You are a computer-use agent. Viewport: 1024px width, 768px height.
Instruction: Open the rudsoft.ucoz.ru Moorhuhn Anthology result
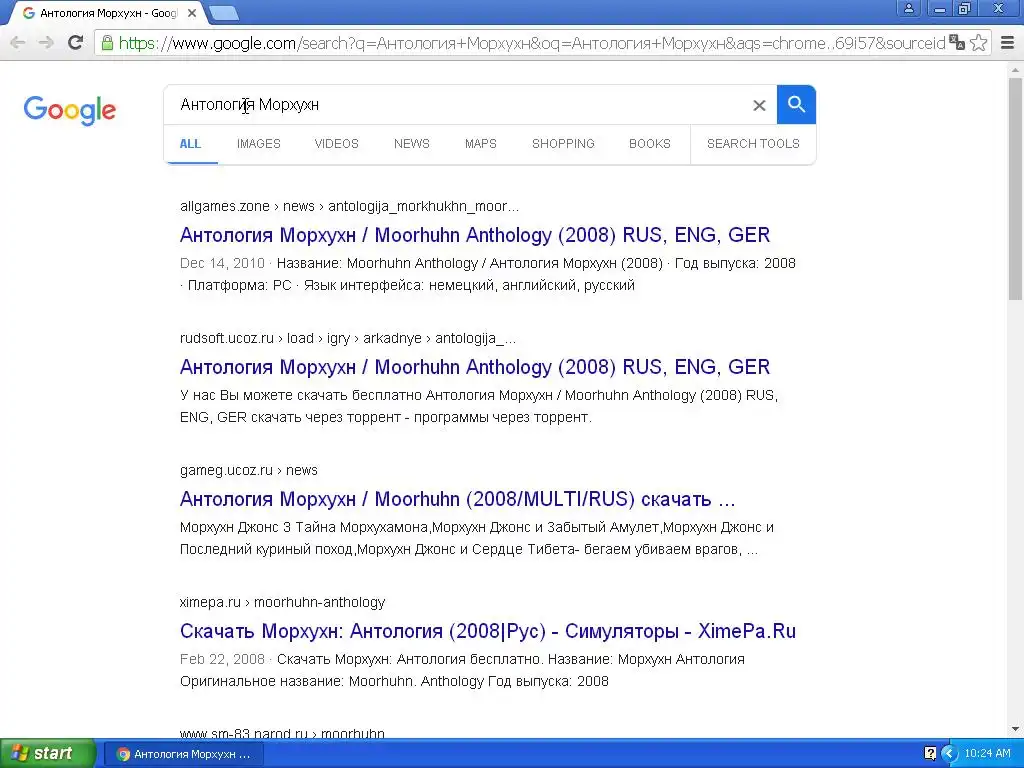tap(475, 367)
